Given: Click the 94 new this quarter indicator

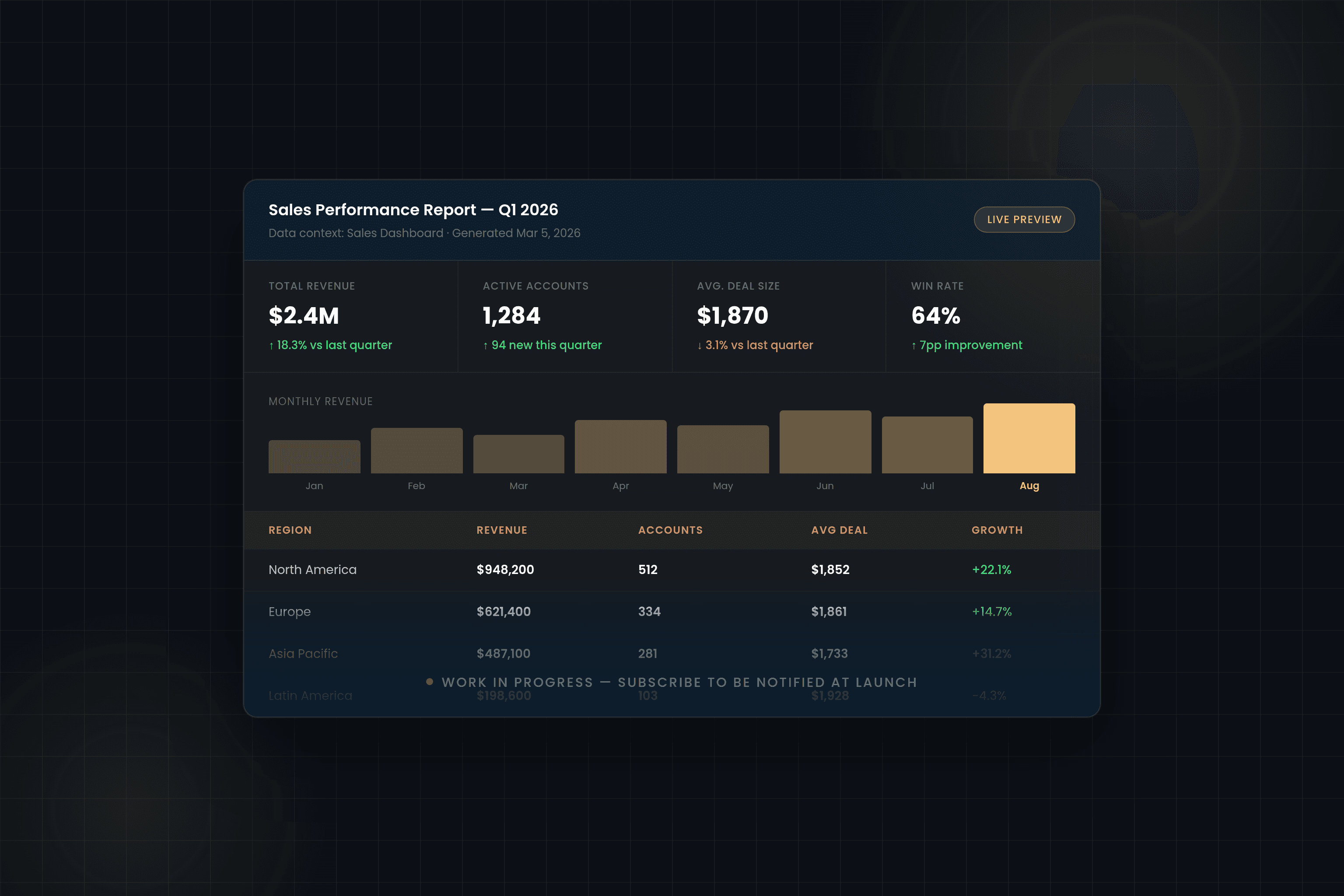Looking at the screenshot, I should point(542,345).
